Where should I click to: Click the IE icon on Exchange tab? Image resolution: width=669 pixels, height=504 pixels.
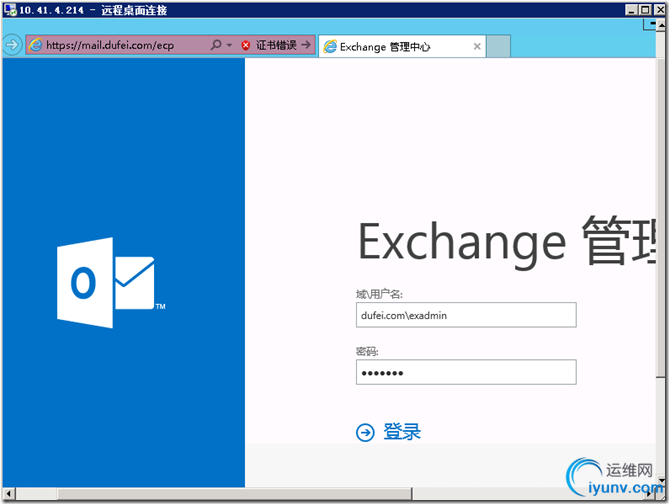click(x=330, y=46)
